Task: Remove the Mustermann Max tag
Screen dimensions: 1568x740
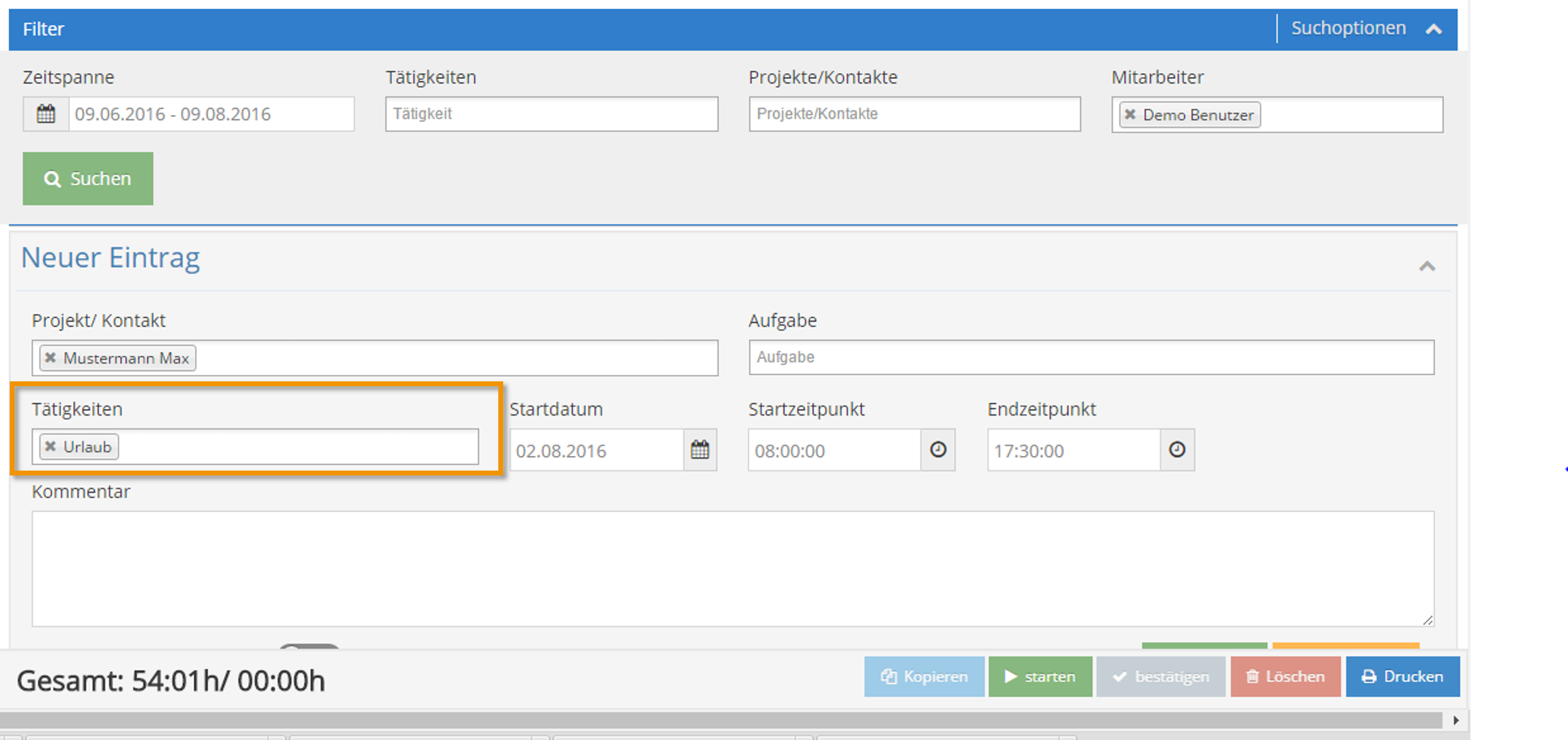Action: (x=50, y=358)
